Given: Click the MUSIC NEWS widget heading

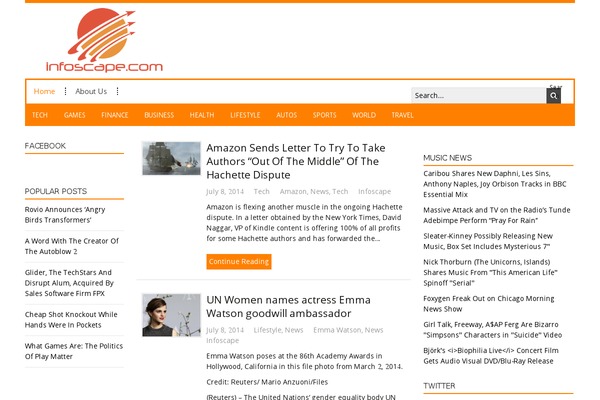Looking at the screenshot, I should (447, 158).
